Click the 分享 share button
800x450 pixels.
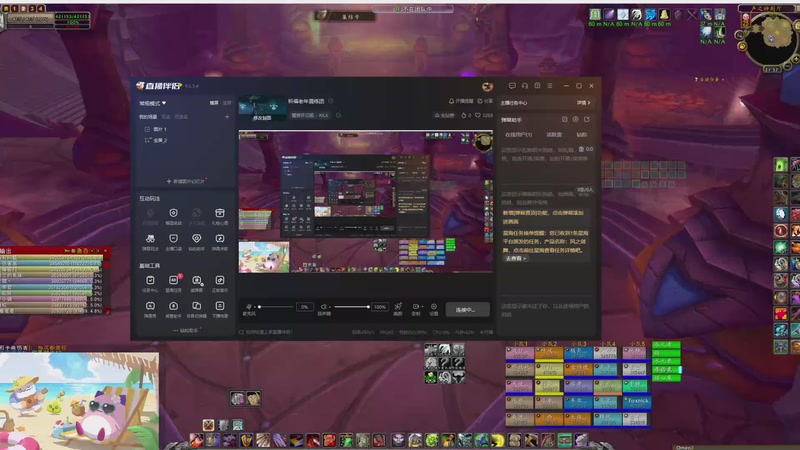pos(485,101)
